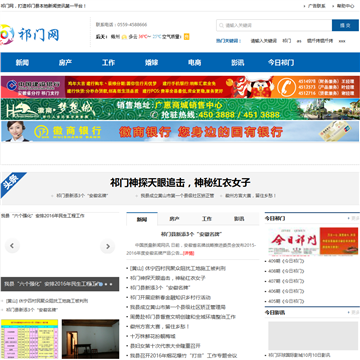This screenshot has height=360, width=360.
Task: Open the 帮助中心 link
Action: click(345, 6)
